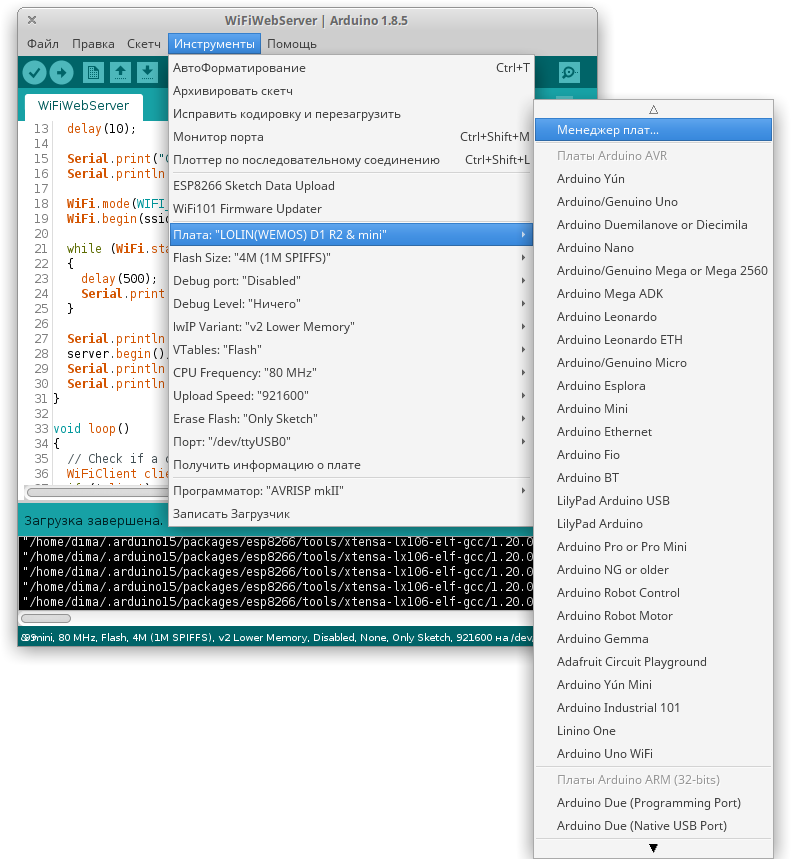Choose Записать Загрузчик
Viewport: 792px width, 859px height.
(x=351, y=514)
